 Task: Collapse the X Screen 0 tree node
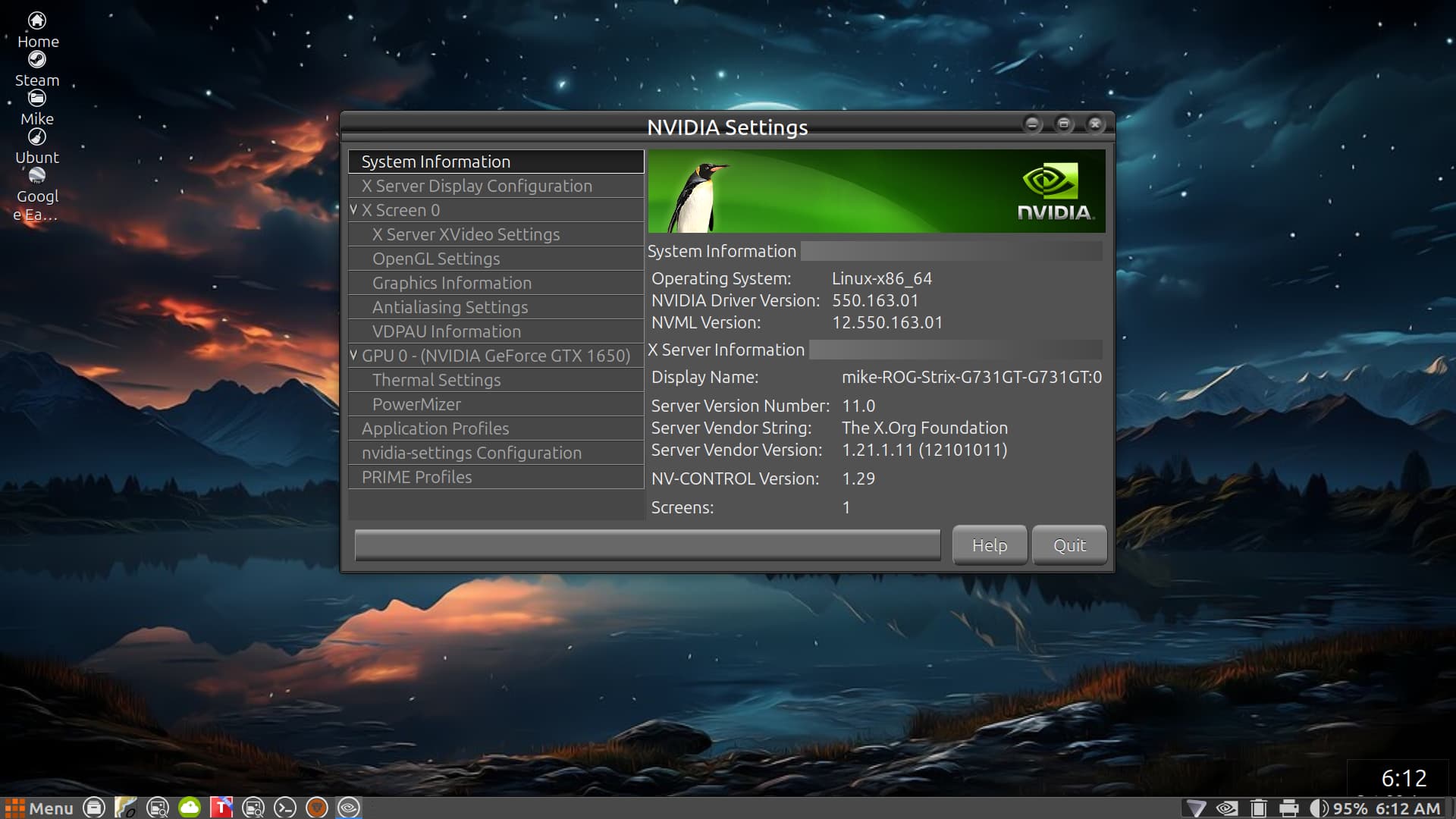coord(353,210)
